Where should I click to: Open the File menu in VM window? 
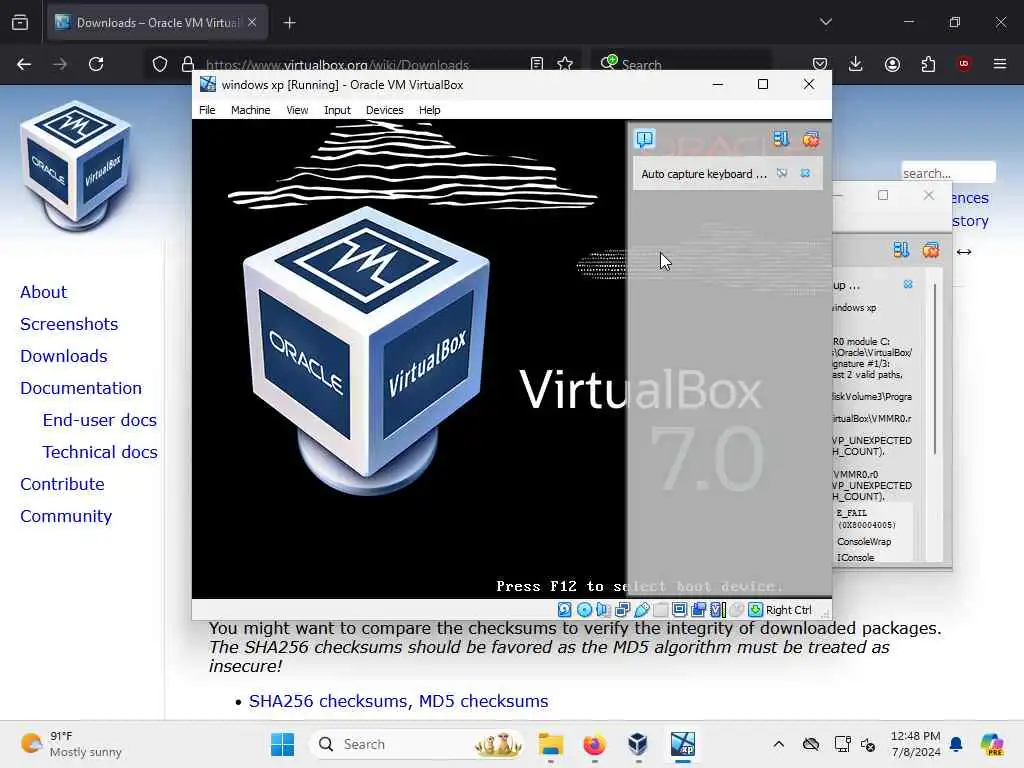[x=207, y=110]
